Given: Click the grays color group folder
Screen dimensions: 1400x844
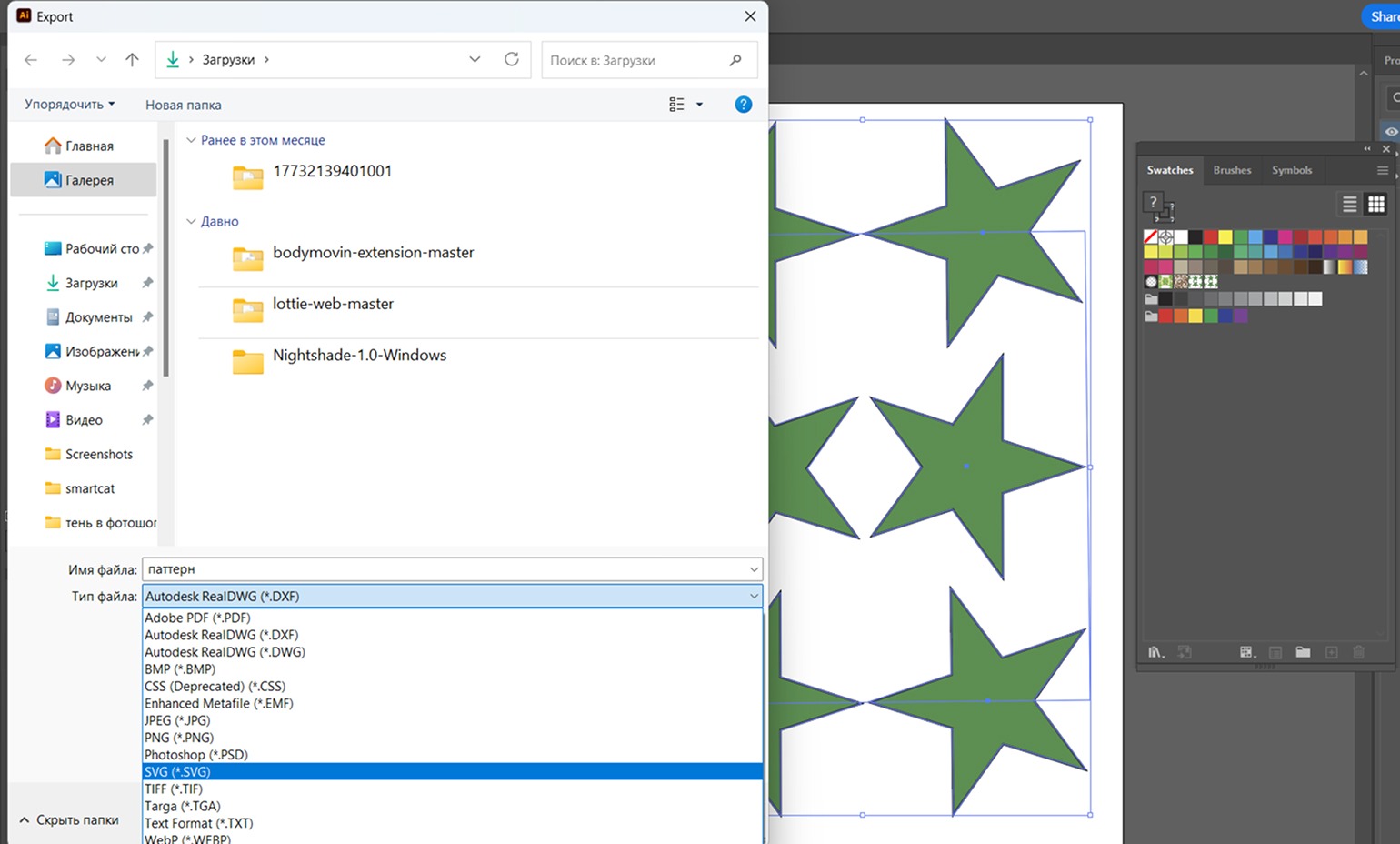Looking at the screenshot, I should (x=1151, y=299).
